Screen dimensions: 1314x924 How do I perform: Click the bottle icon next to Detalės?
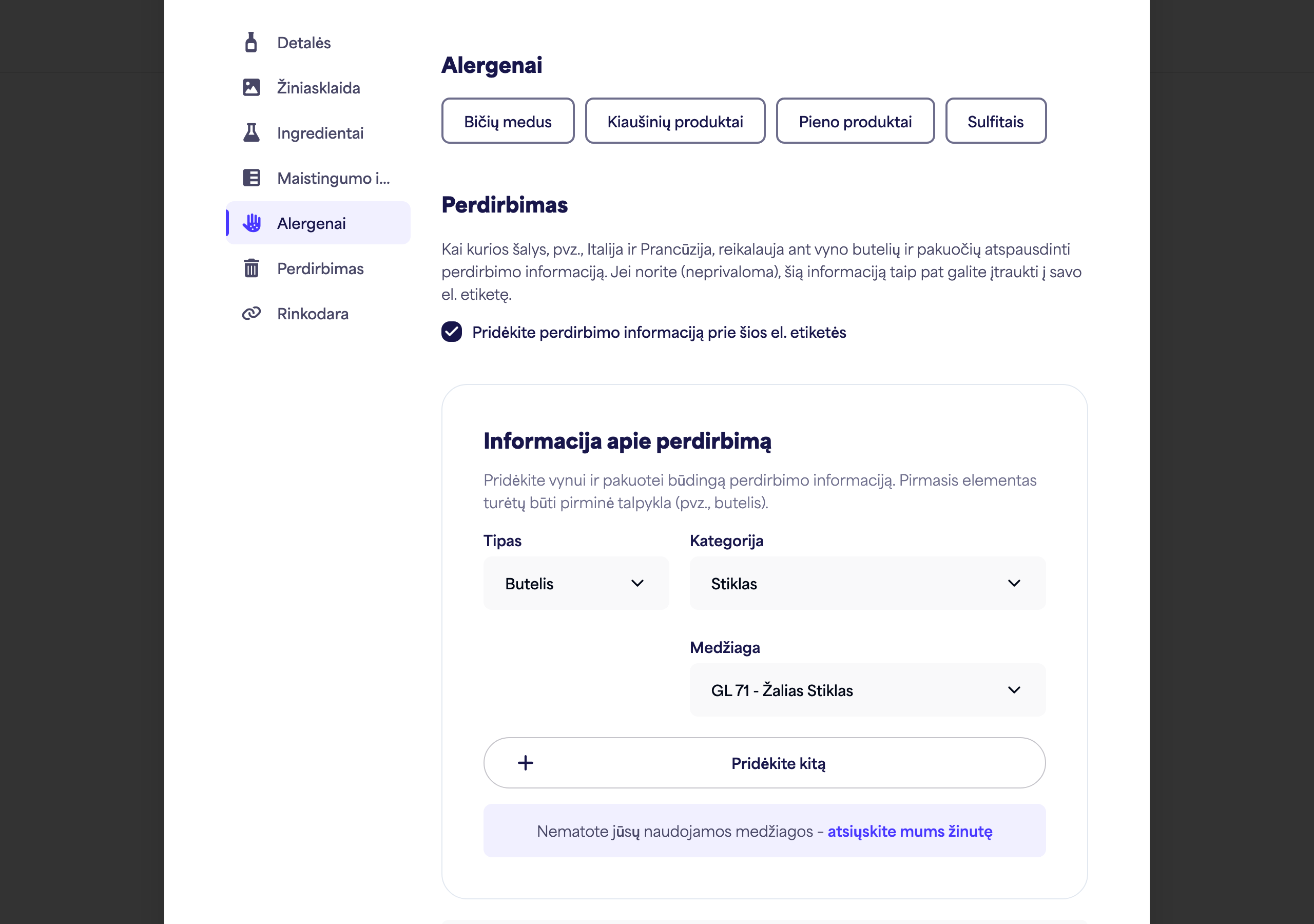click(250, 43)
